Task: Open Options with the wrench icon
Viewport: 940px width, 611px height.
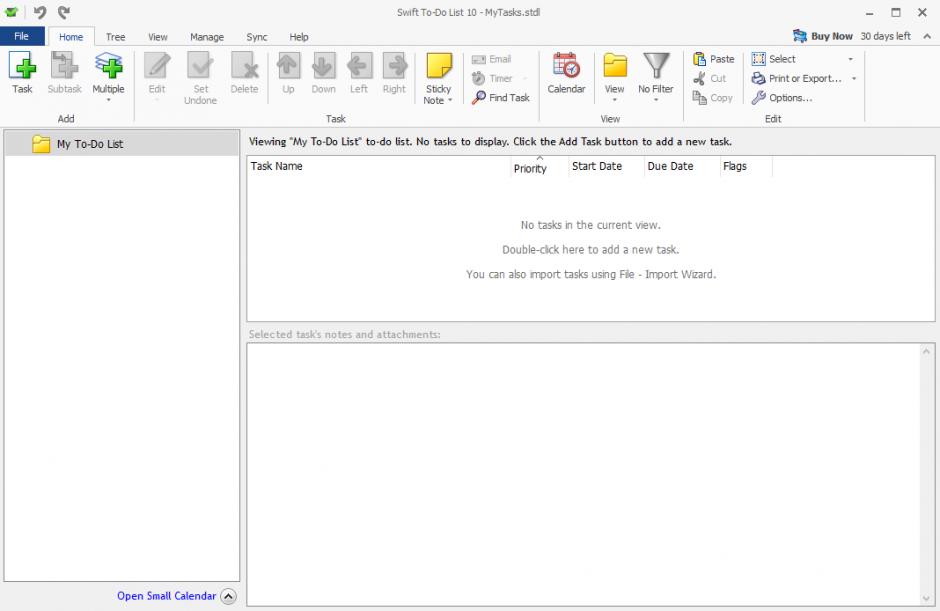Action: click(x=759, y=98)
